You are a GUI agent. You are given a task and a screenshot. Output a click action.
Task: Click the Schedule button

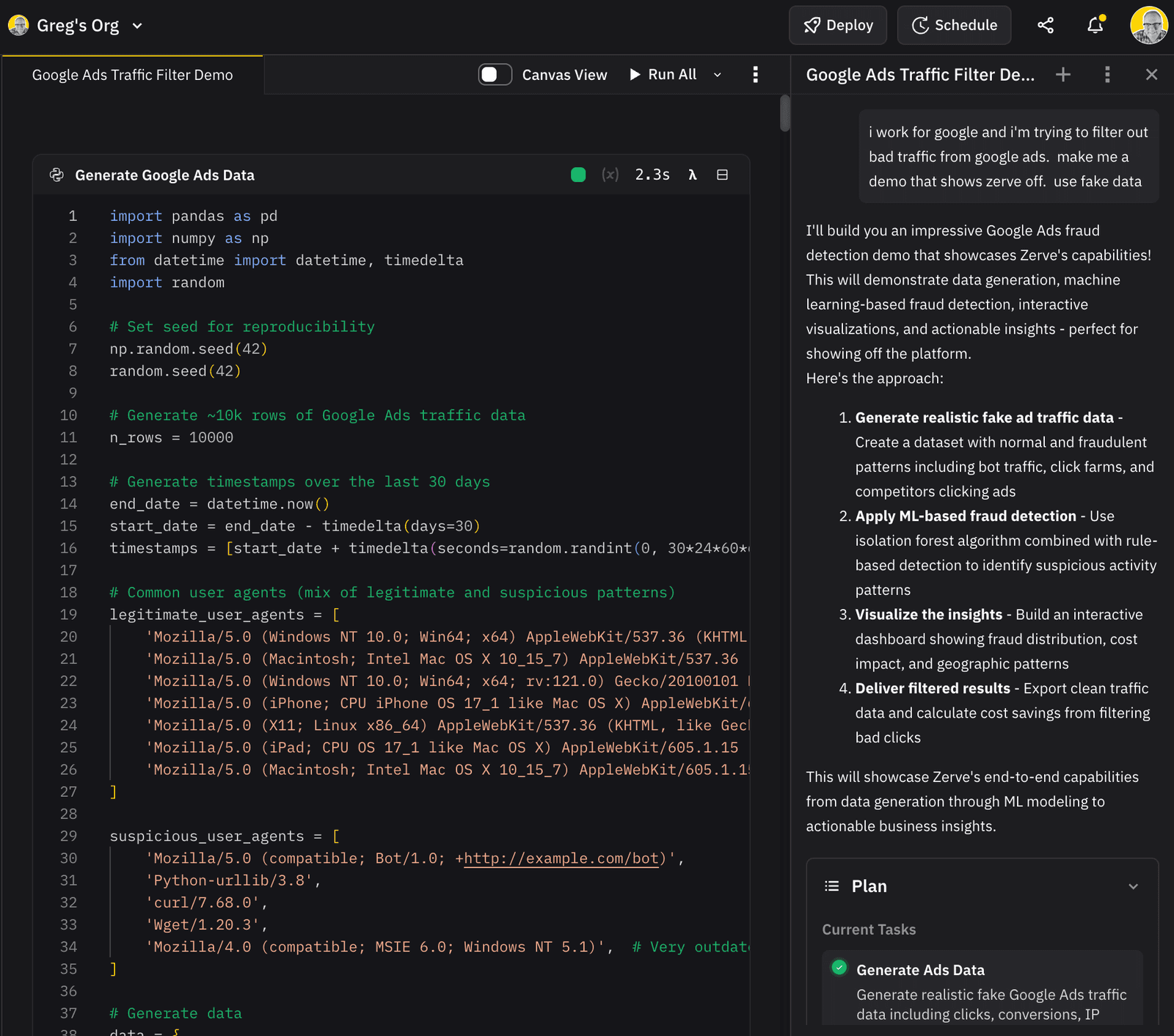click(954, 24)
